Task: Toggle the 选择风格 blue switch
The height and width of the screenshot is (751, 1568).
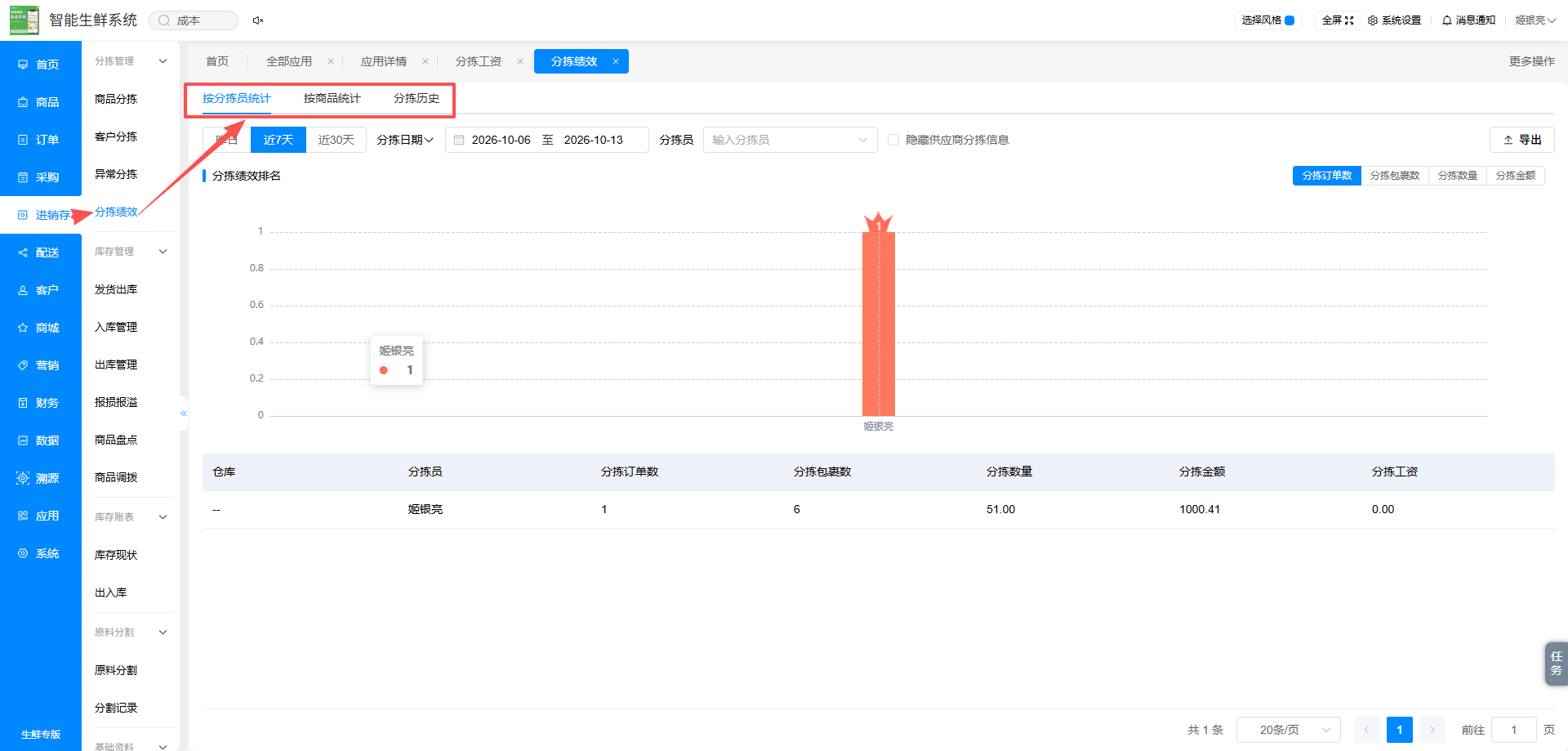Action: click(x=1290, y=20)
